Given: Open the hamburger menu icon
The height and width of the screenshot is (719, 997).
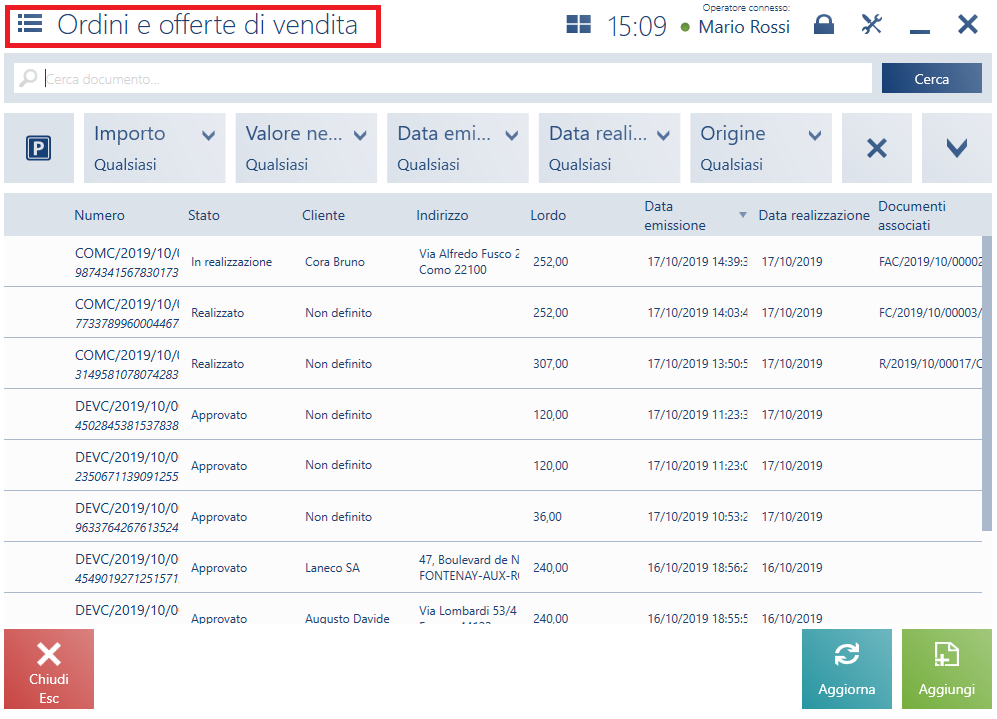Looking at the screenshot, I should click(x=30, y=25).
